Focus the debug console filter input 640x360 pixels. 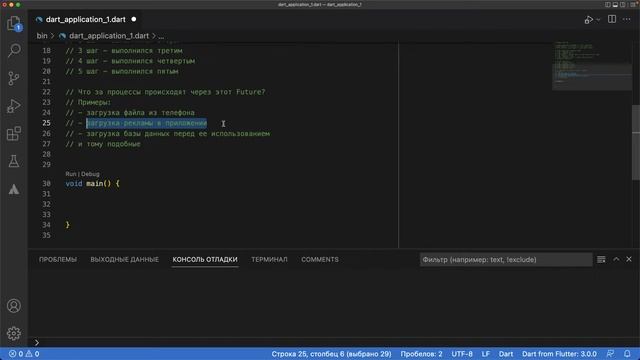506,260
